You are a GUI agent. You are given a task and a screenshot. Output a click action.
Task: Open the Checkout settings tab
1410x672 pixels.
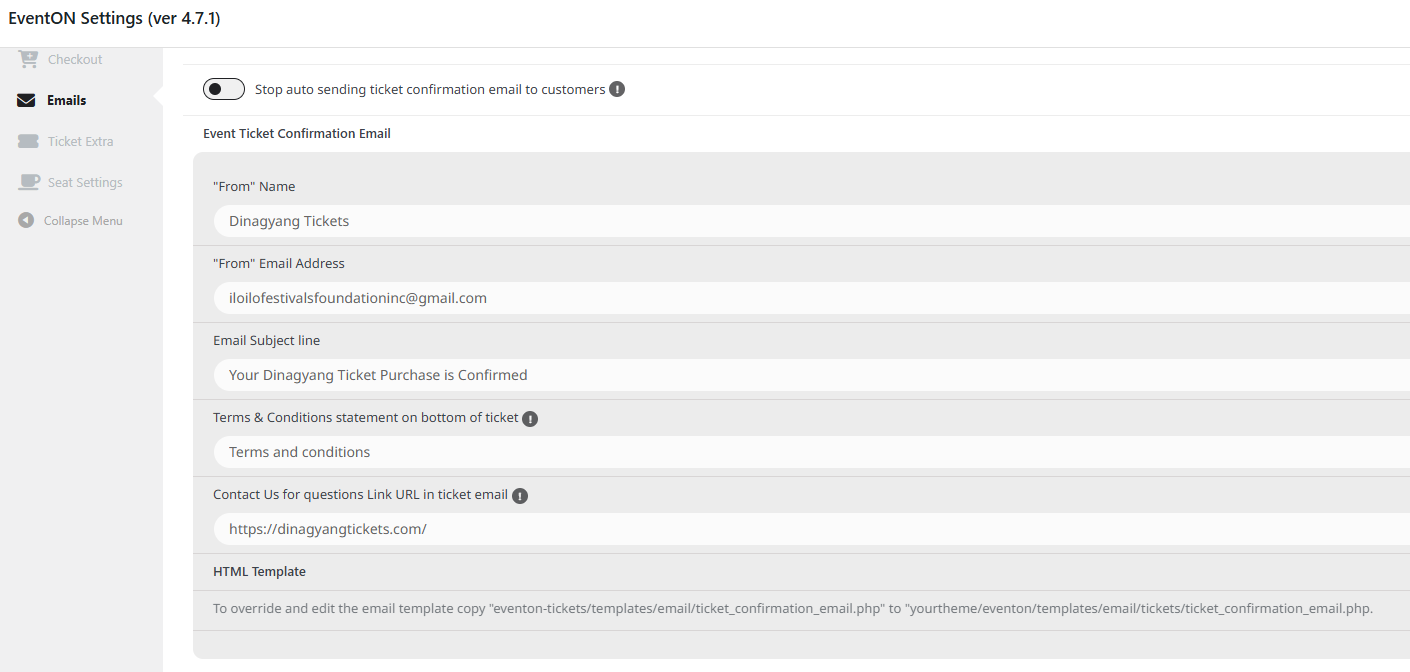[75, 59]
